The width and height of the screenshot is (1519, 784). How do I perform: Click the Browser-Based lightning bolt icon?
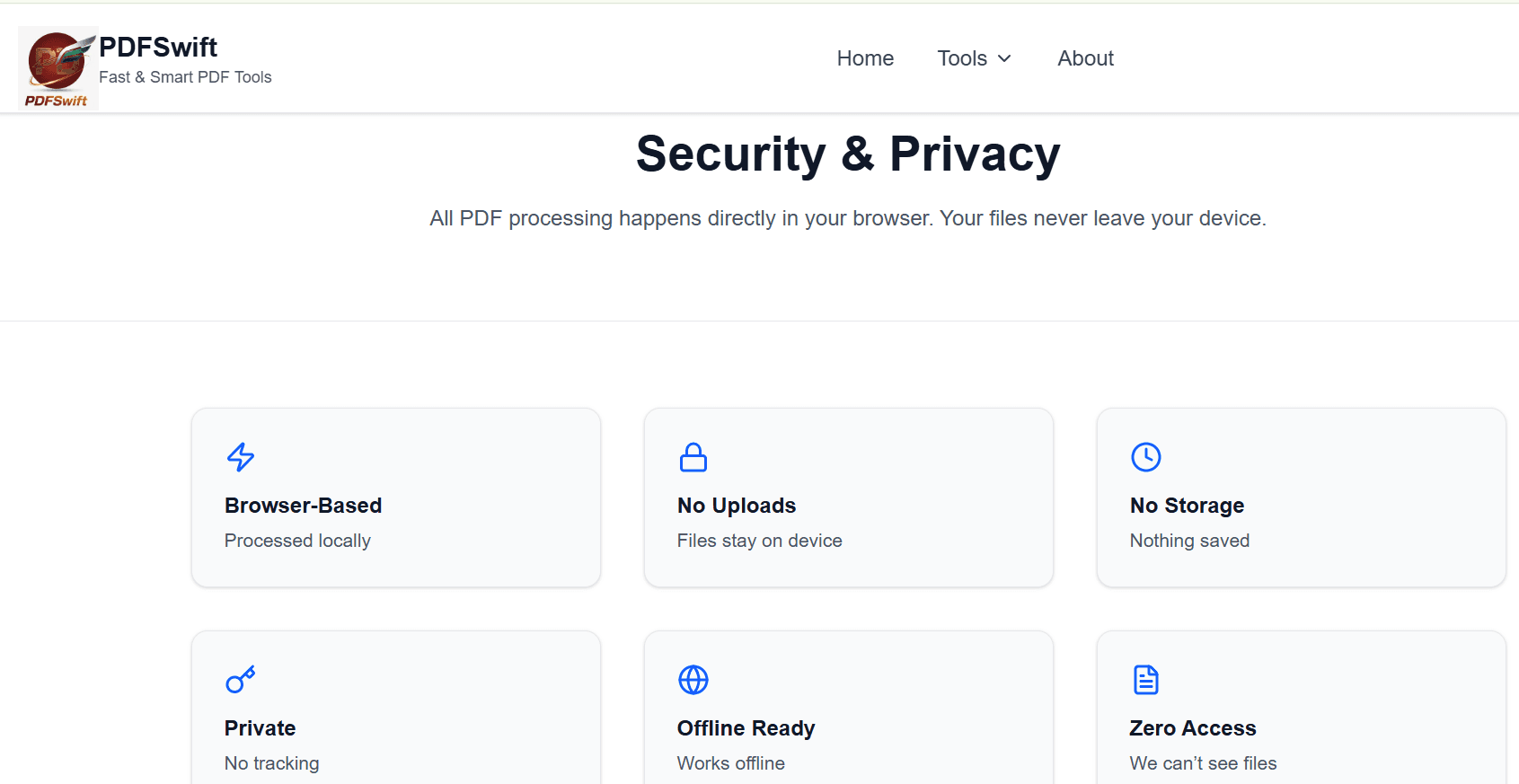[241, 457]
